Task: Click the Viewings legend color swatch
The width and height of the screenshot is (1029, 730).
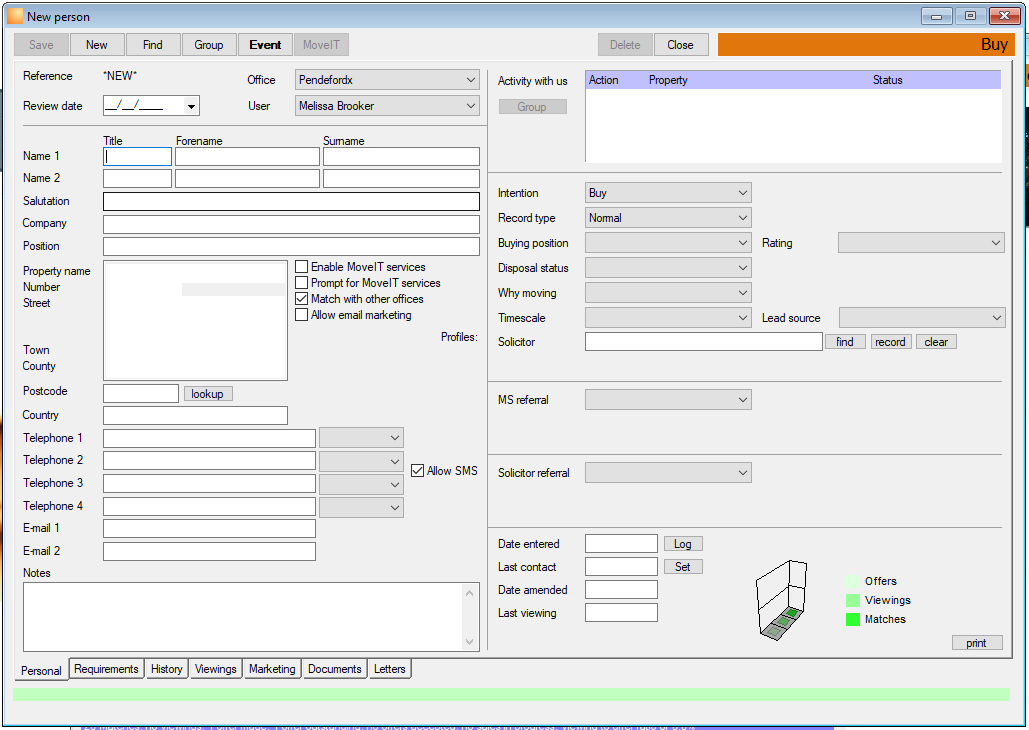Action: point(852,600)
